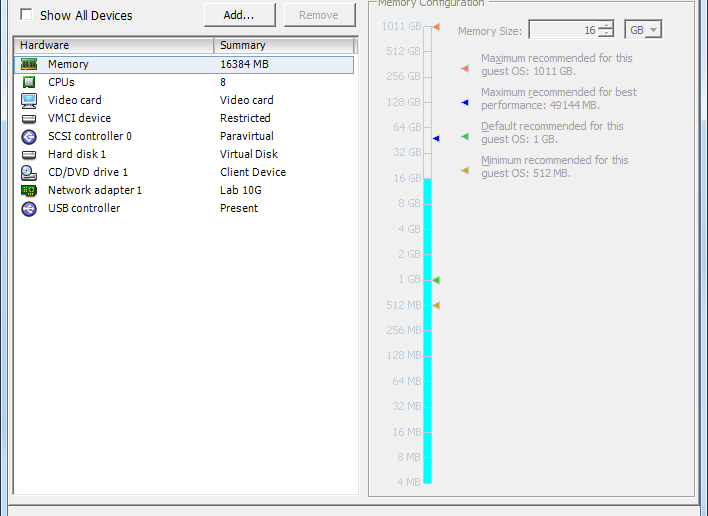Click the blue best-performance slider marker
Screen dimensions: 708x516
pyautogui.click(x=436, y=139)
